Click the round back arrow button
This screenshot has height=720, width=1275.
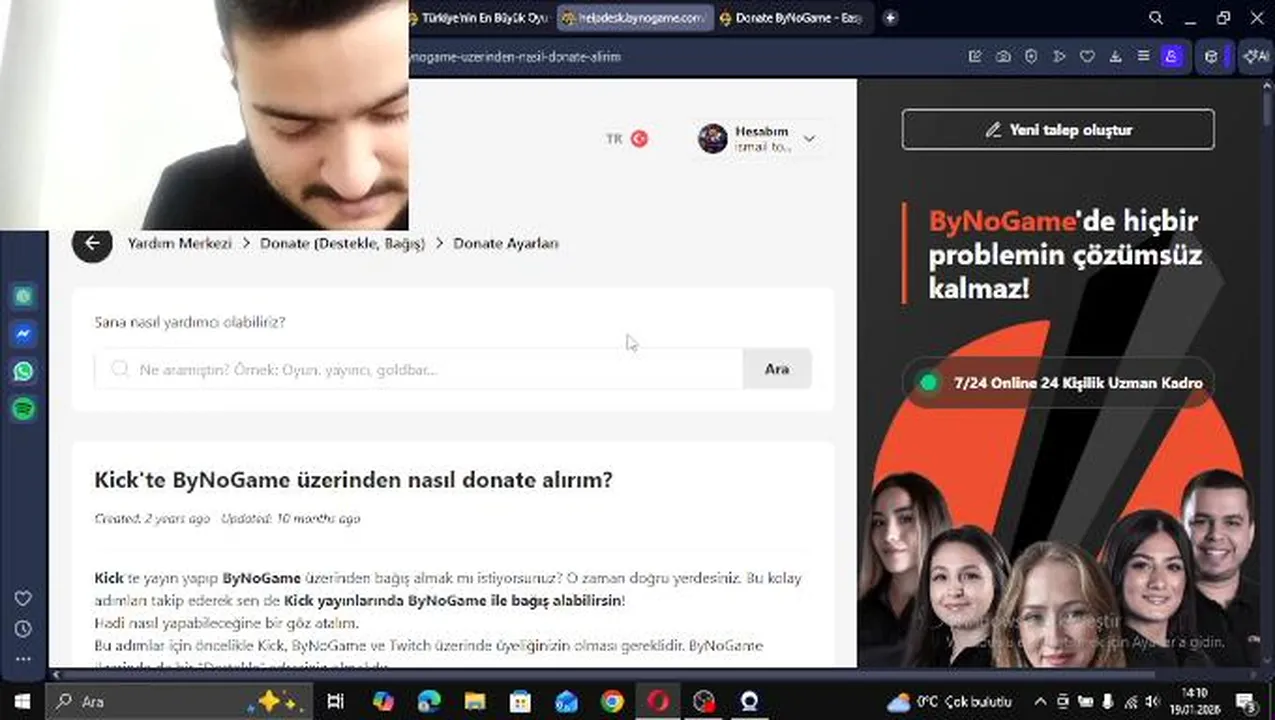click(x=92, y=243)
